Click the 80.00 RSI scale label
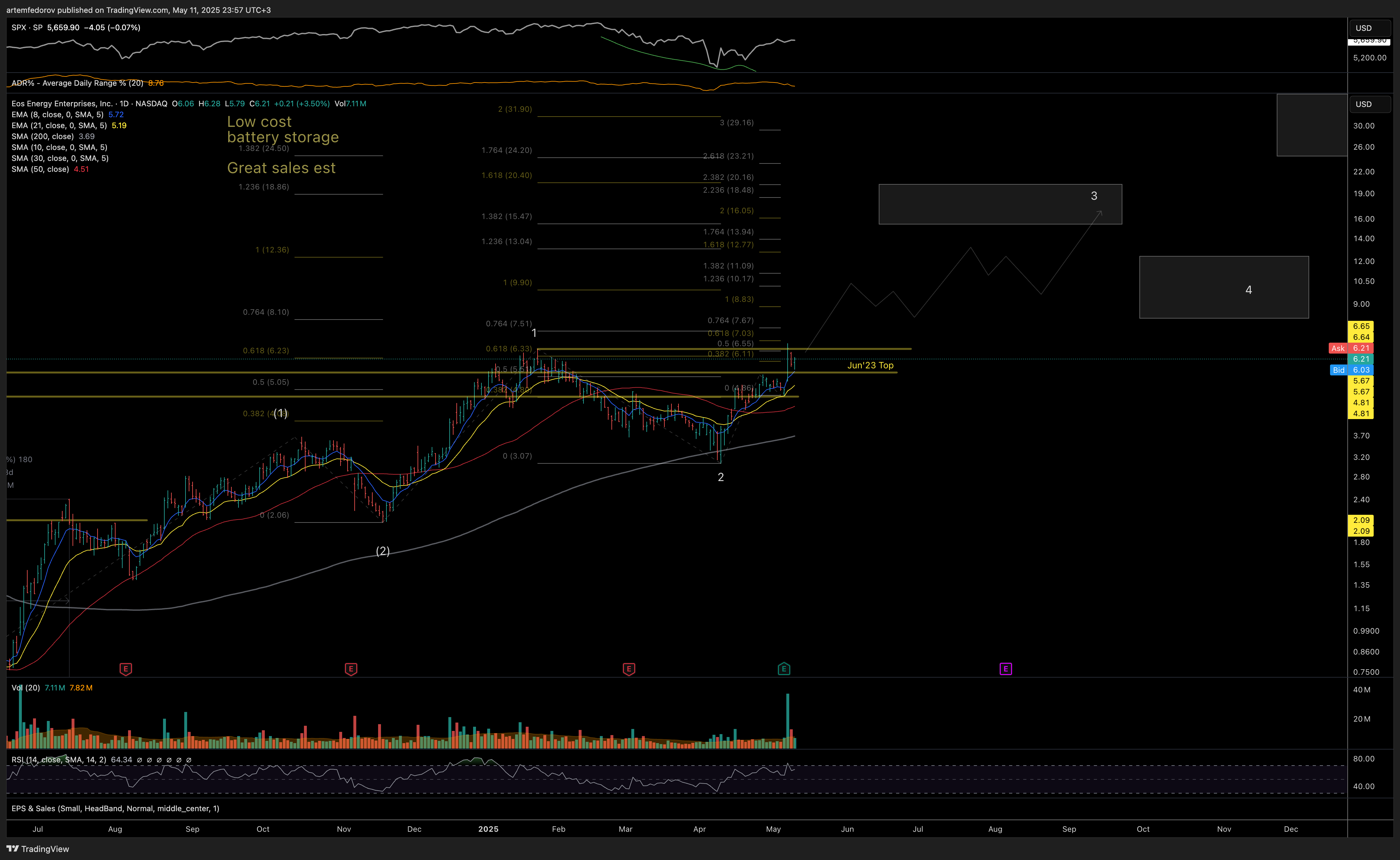 click(1364, 759)
